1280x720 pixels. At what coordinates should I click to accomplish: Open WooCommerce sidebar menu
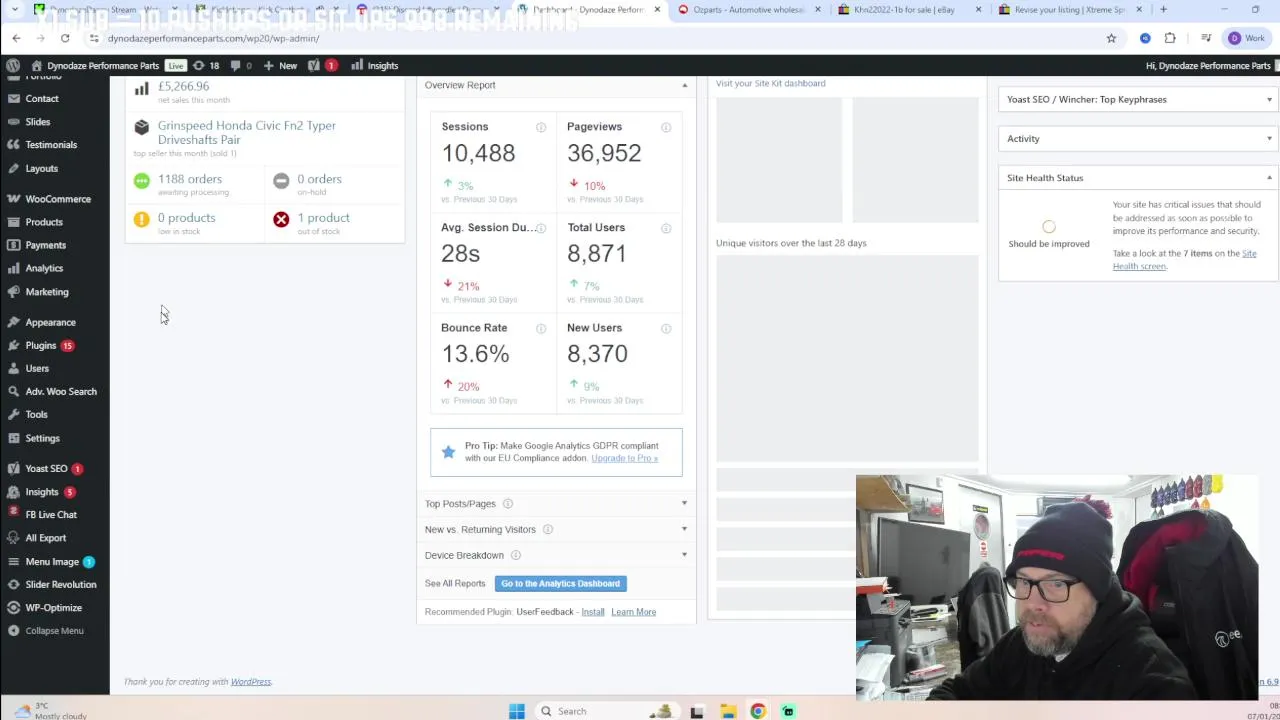[58, 199]
